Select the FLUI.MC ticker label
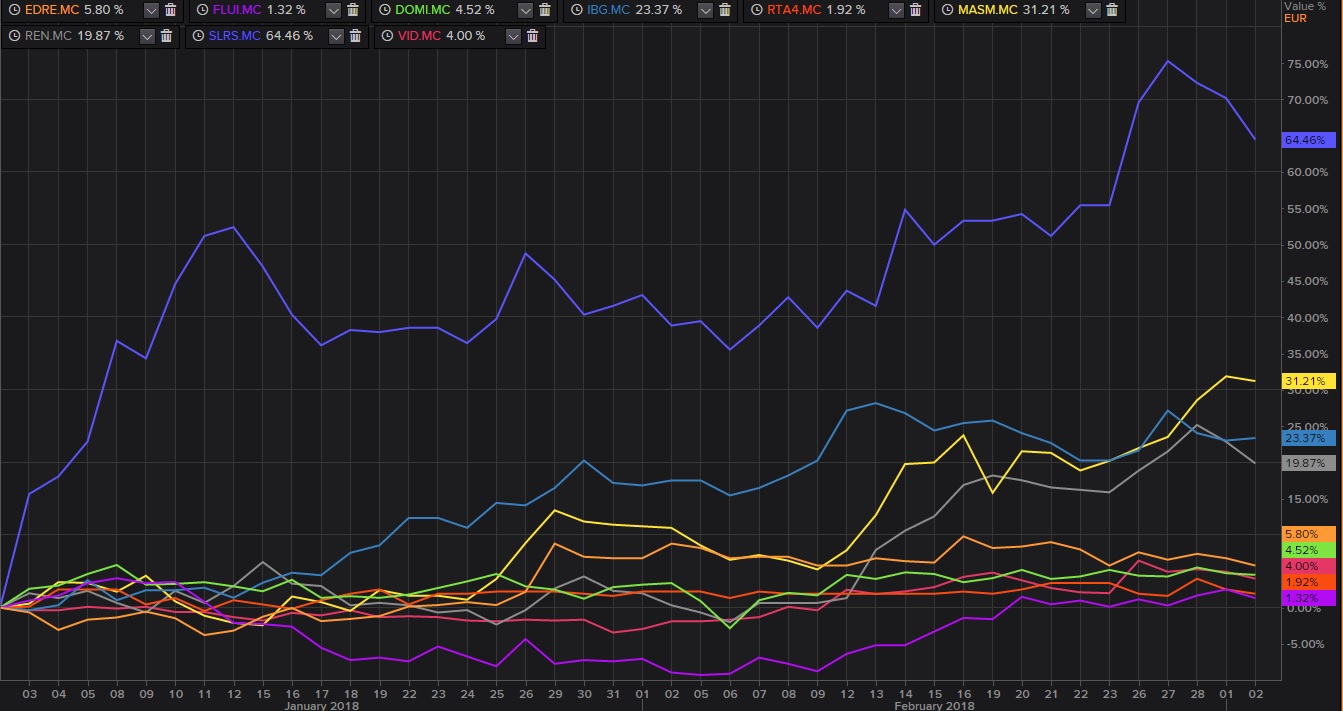The width and height of the screenshot is (1343, 711). coord(235,10)
